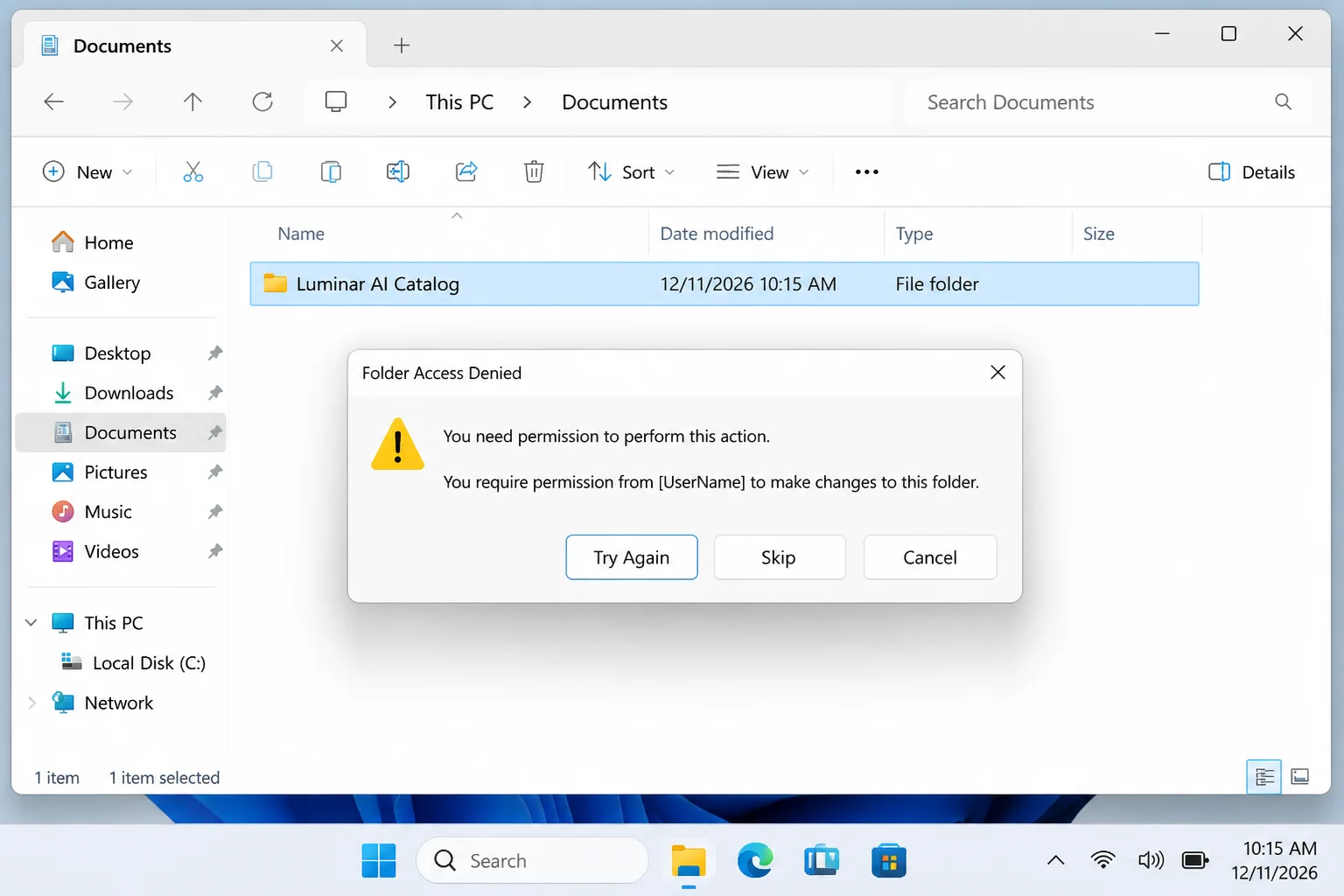Open File Explorer from the taskbar

click(689, 861)
